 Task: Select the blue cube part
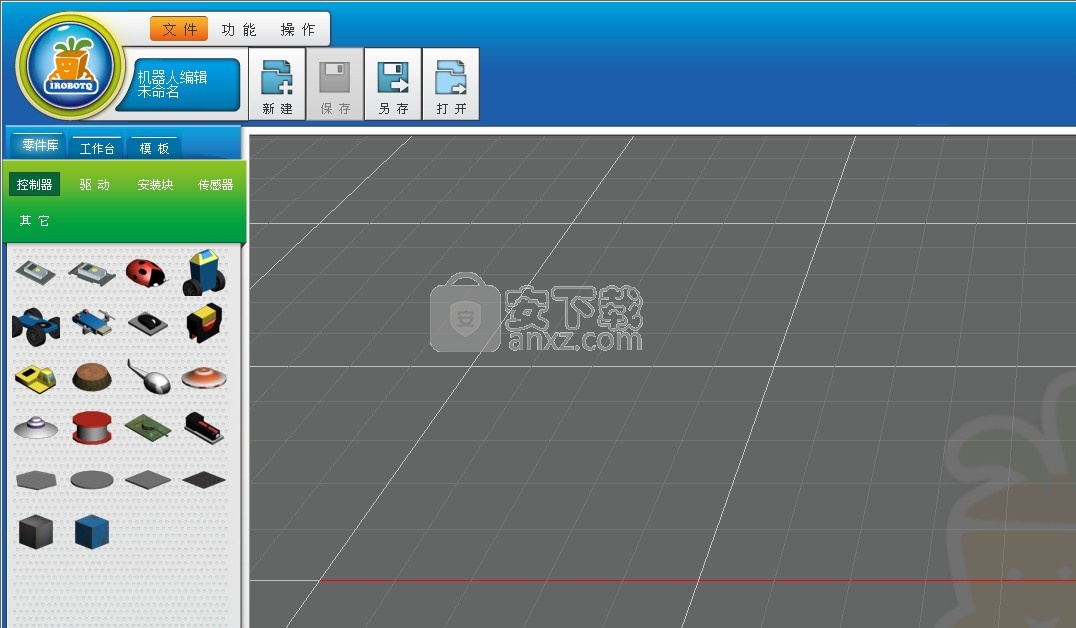(x=92, y=532)
